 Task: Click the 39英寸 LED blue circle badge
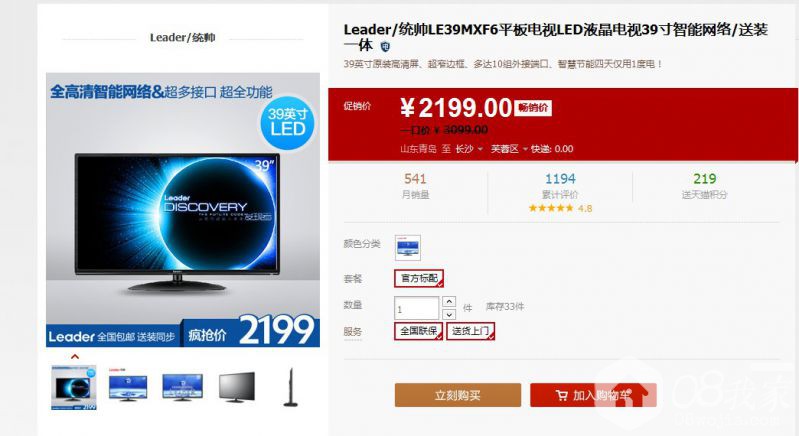(x=287, y=123)
